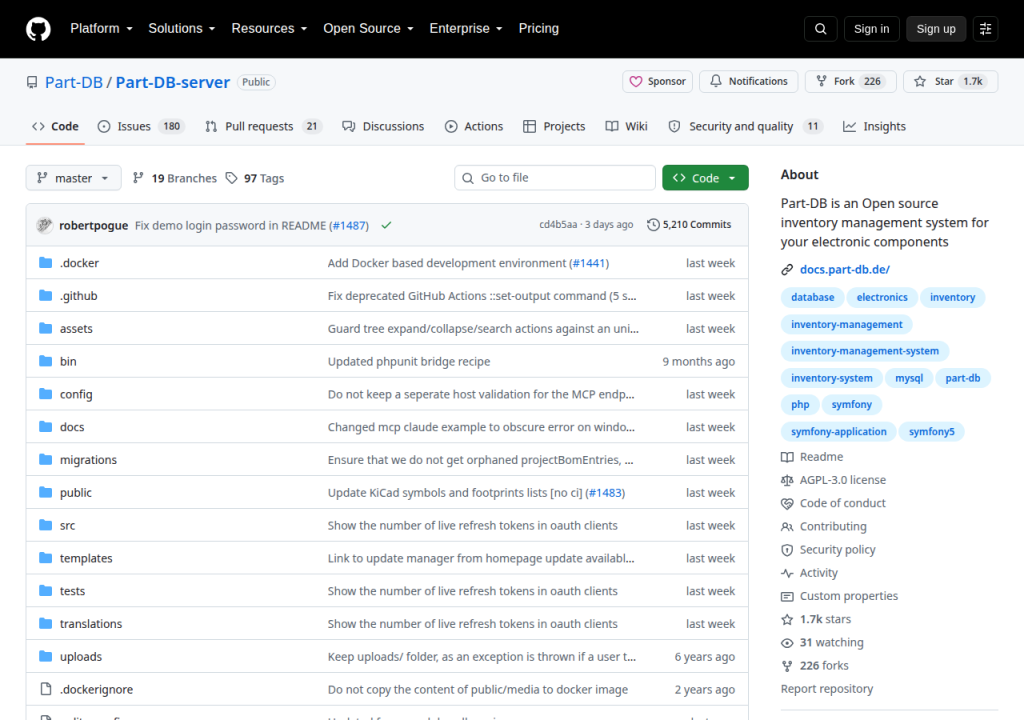Focus the Go to file search field
1024x720 pixels.
(554, 178)
